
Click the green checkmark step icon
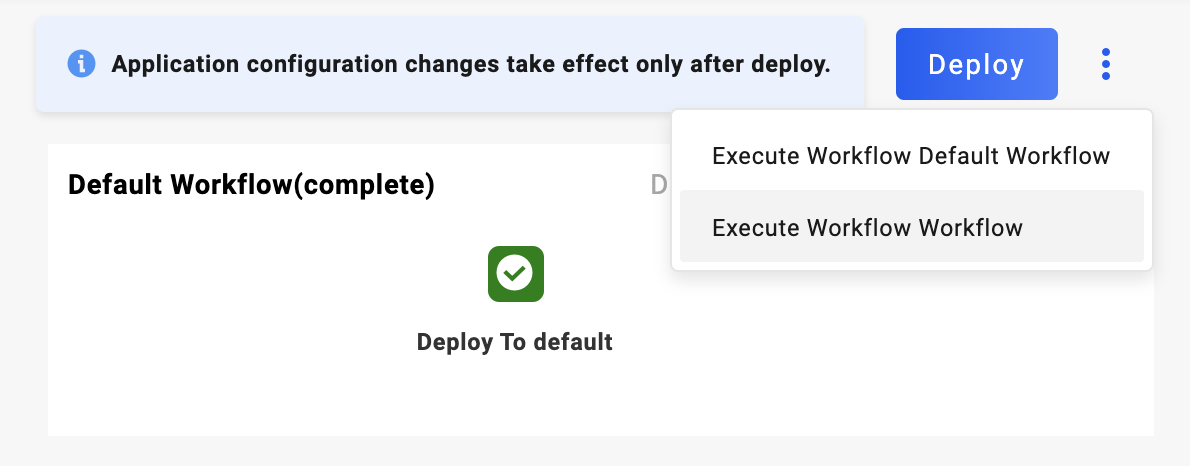point(515,273)
